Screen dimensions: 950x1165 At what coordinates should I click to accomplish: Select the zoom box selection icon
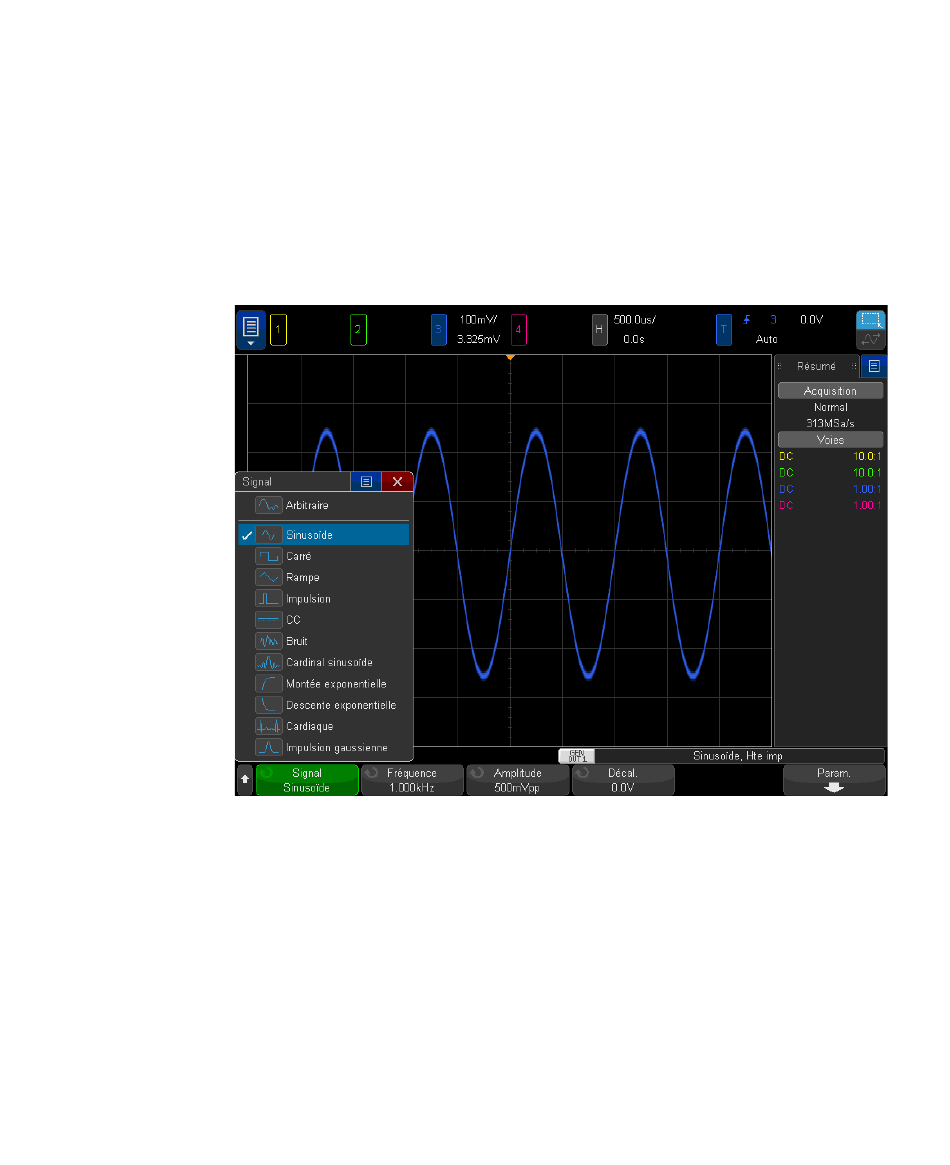pos(871,320)
